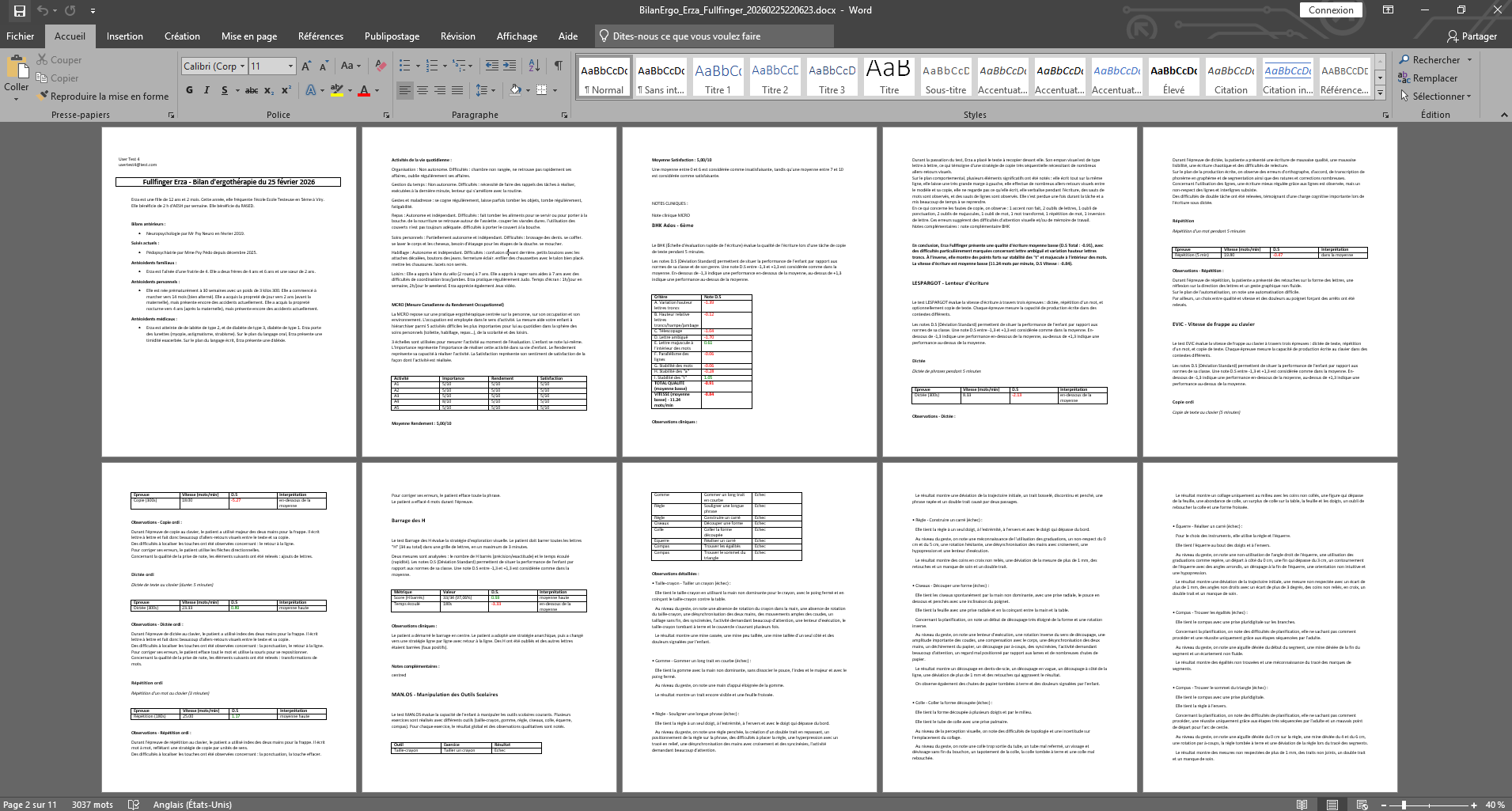Open Police font dialog launcher

click(386, 116)
